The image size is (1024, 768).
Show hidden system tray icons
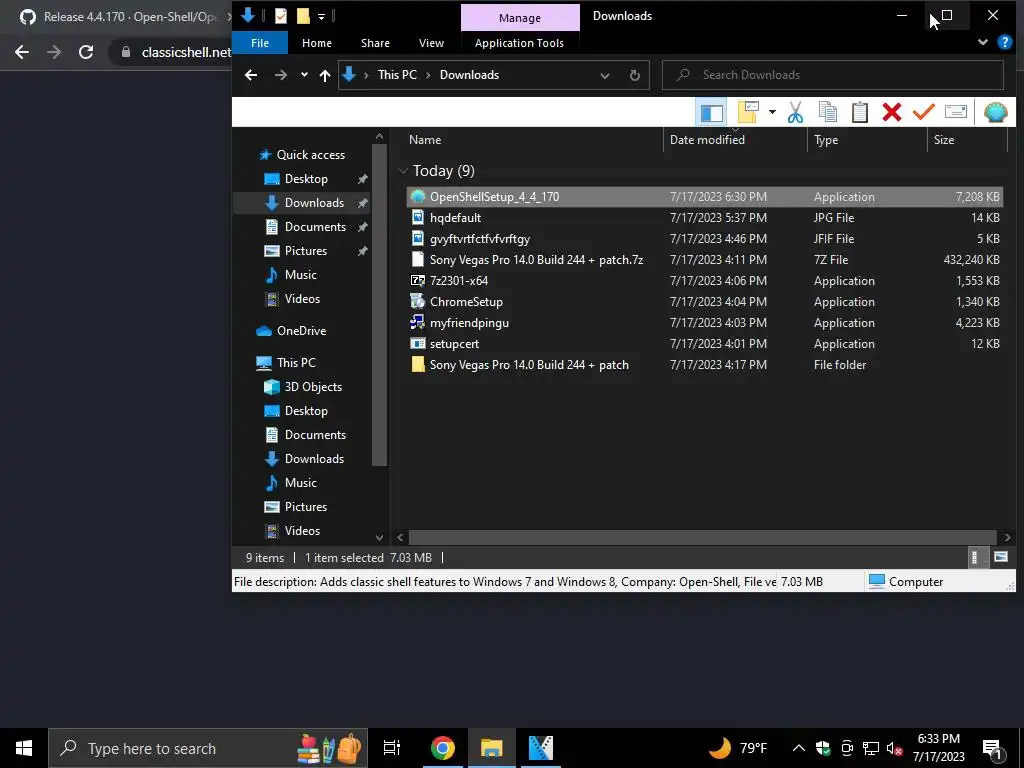[x=798, y=748]
